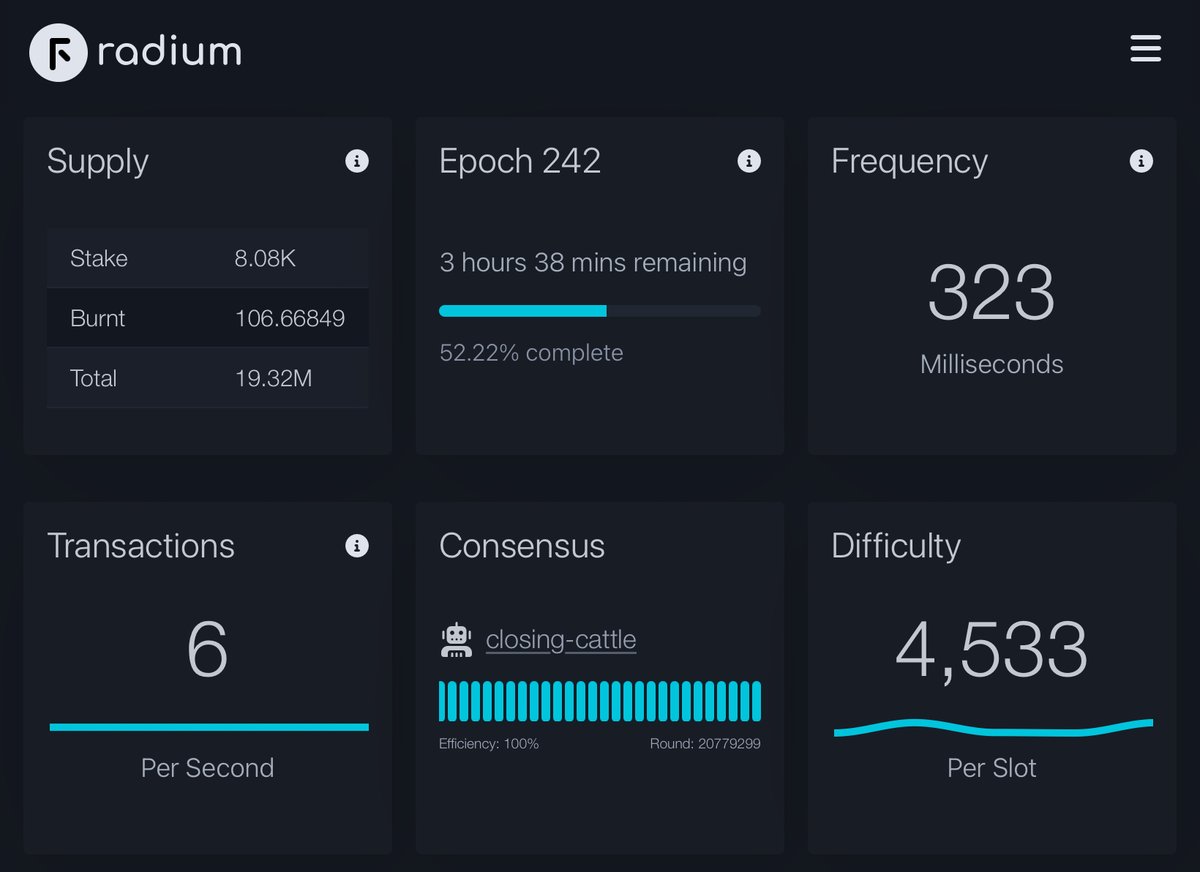Click the 106.66849 burnt value
Viewport: 1200px width, 872px height.
pyautogui.click(x=290, y=319)
